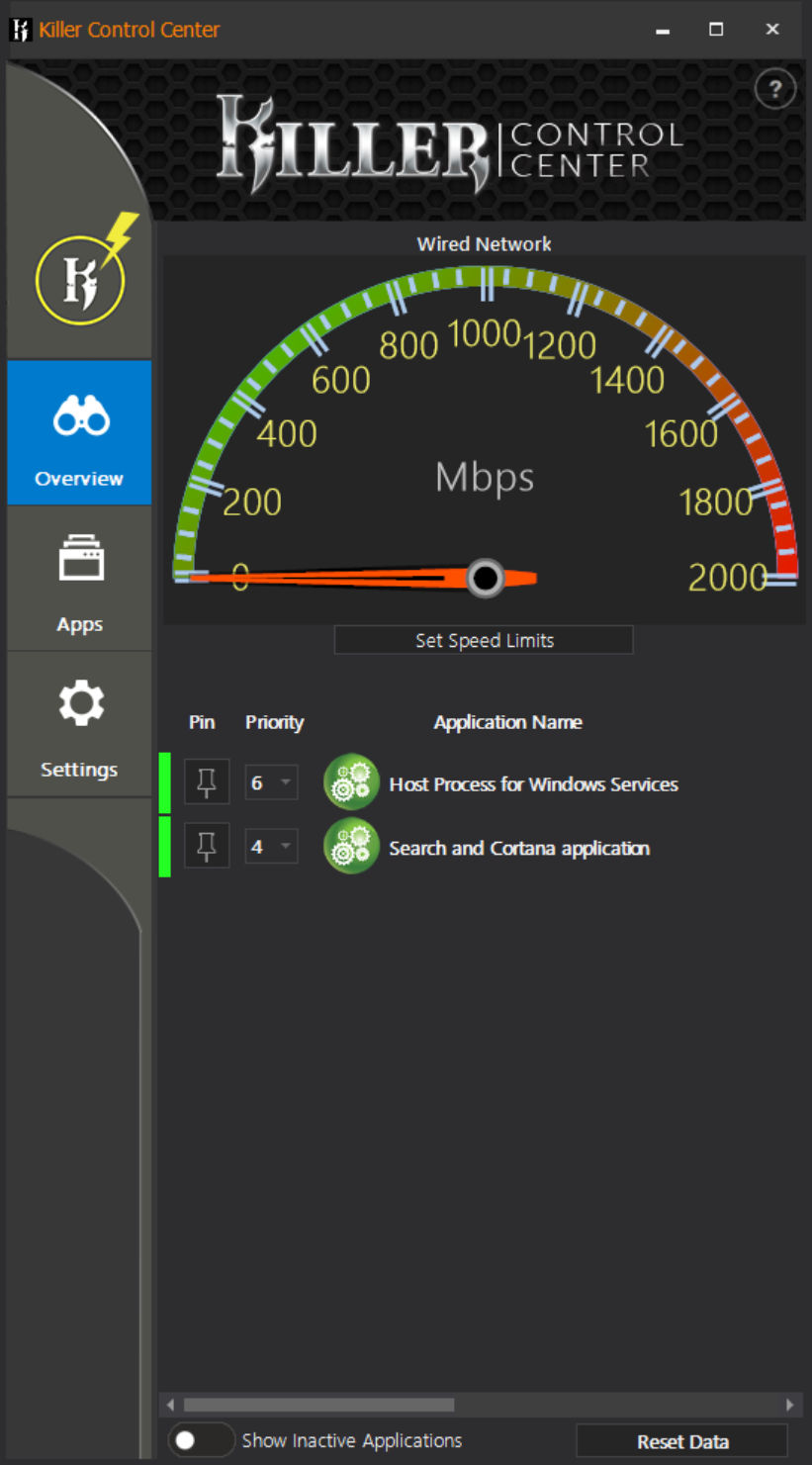The image size is (812, 1465).
Task: Open the Settings tab
Action: [79, 724]
